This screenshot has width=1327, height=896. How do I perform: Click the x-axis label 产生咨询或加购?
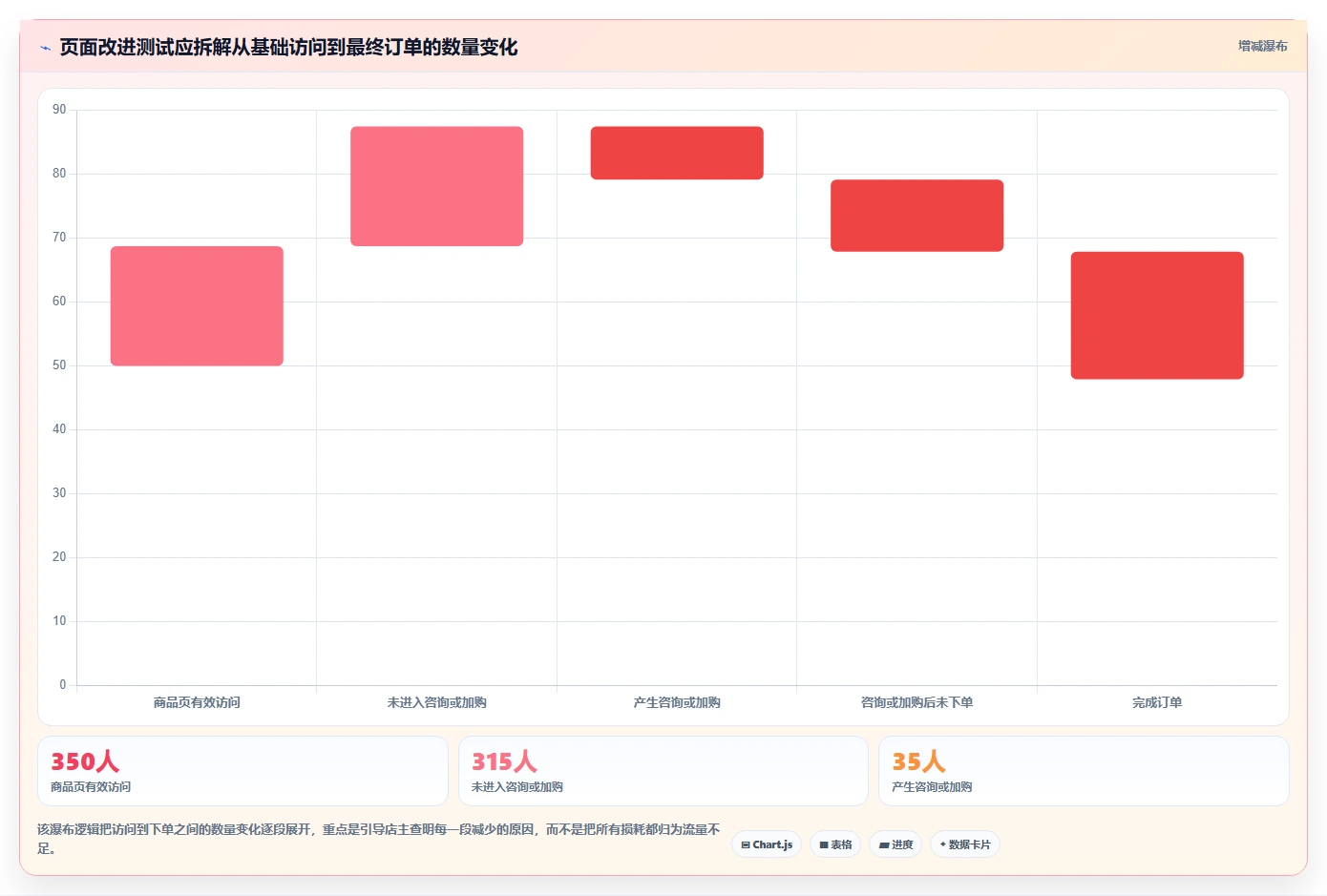tap(677, 702)
